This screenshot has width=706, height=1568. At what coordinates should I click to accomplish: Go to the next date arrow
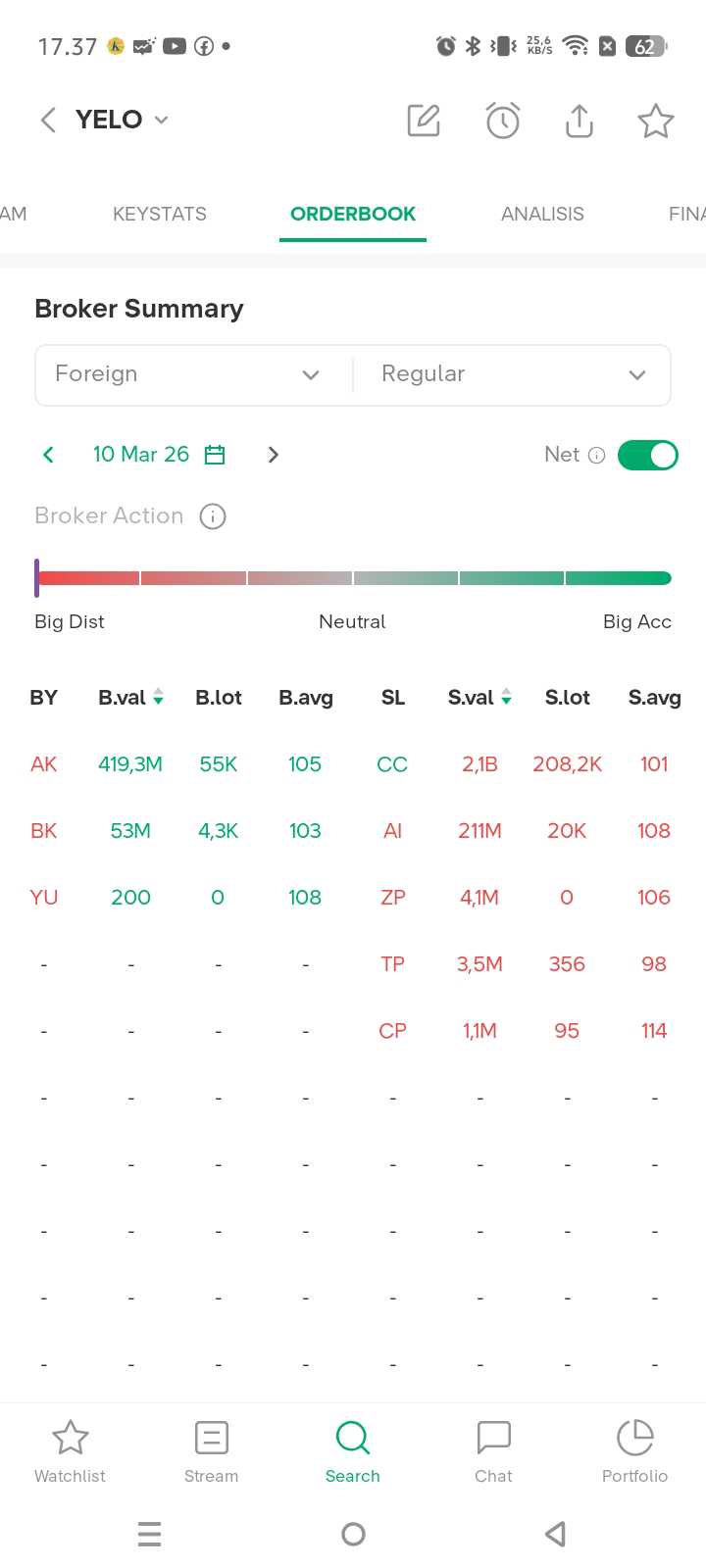[x=274, y=455]
